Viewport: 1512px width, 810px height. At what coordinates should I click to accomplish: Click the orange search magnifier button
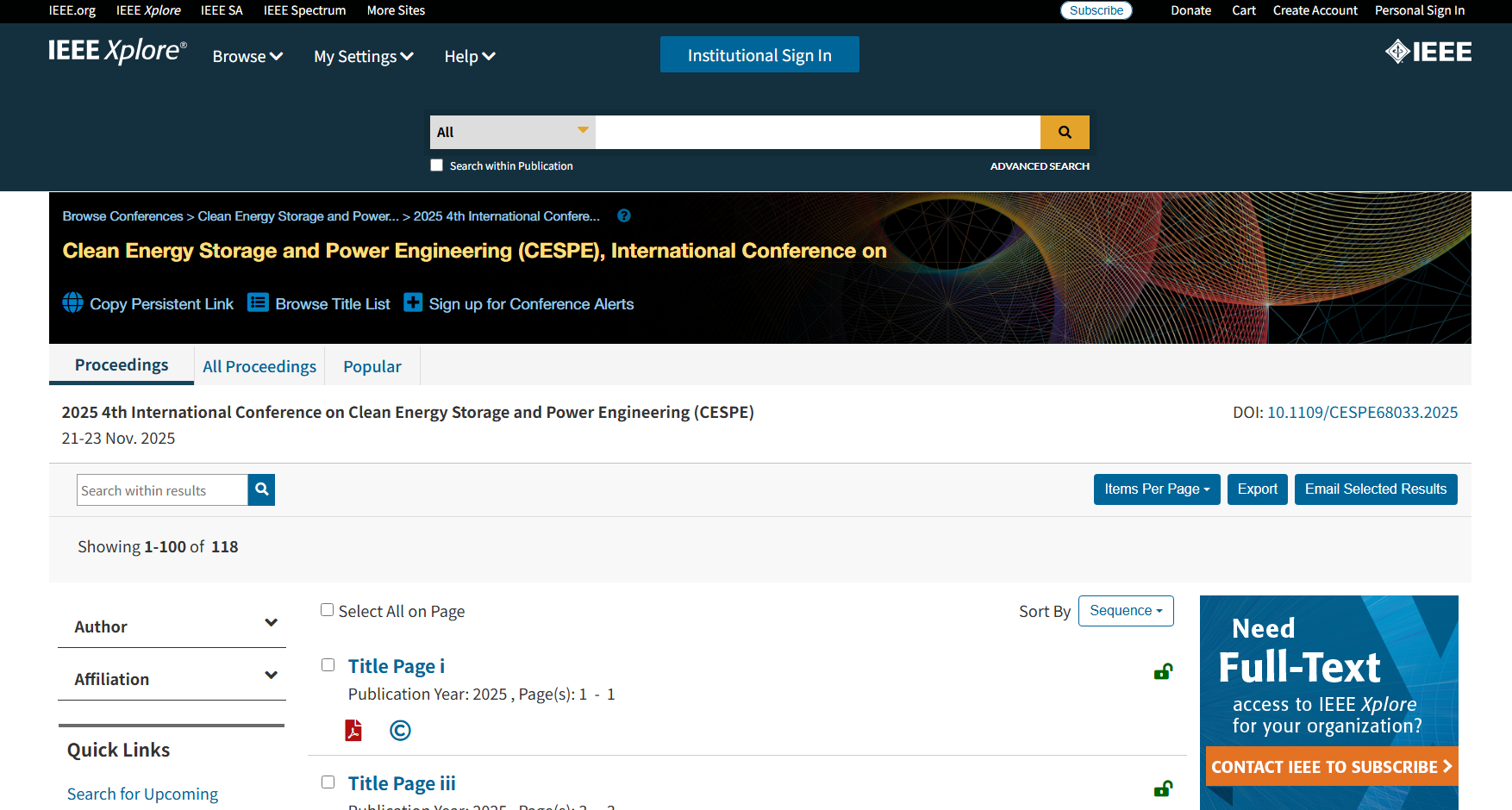1065,132
